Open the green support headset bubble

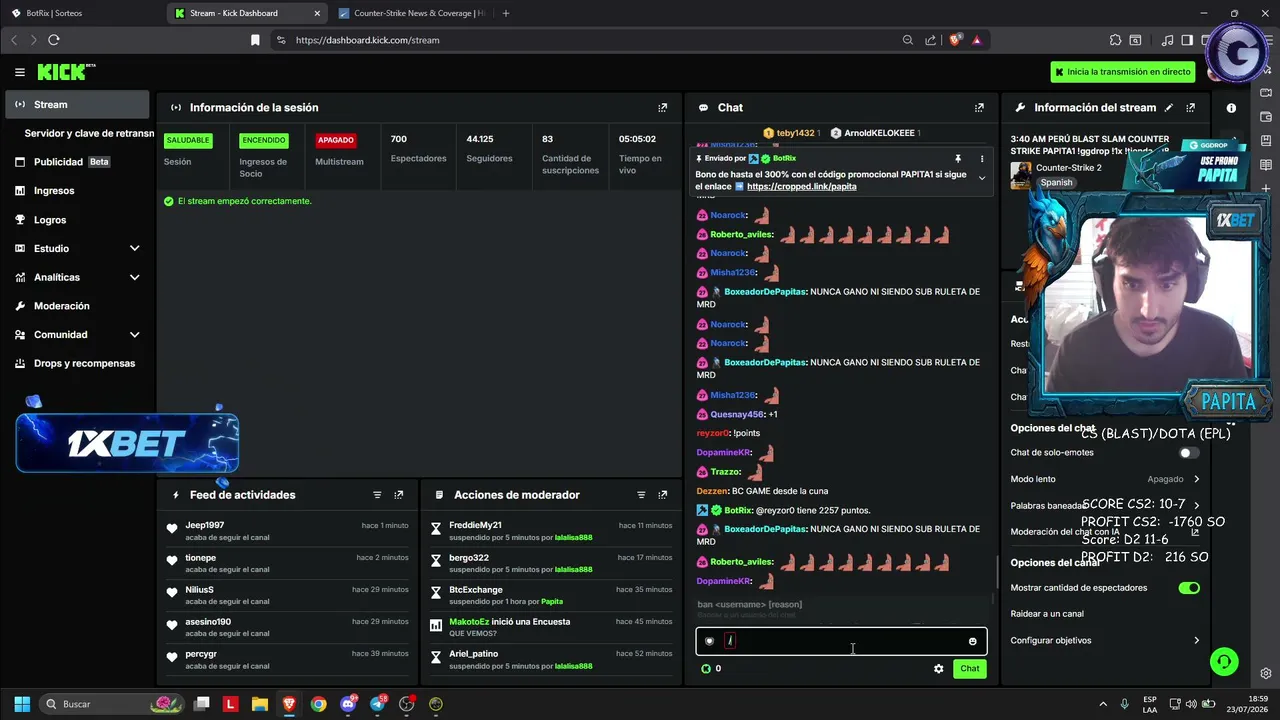[x=1224, y=662]
